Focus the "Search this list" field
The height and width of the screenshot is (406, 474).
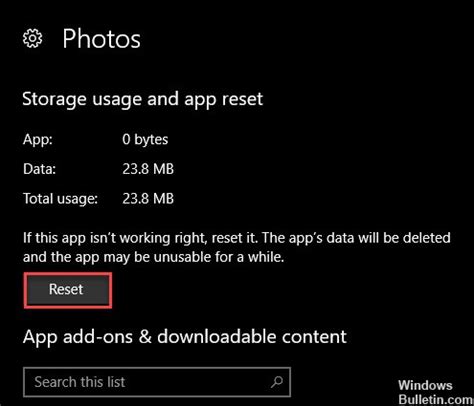[x=157, y=382]
